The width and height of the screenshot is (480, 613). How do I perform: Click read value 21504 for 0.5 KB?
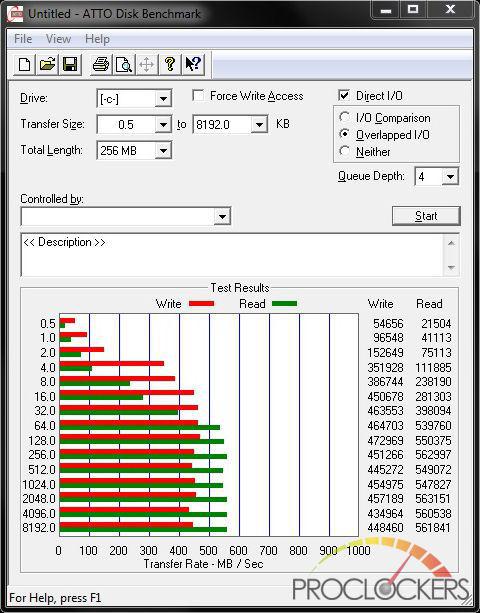click(436, 324)
